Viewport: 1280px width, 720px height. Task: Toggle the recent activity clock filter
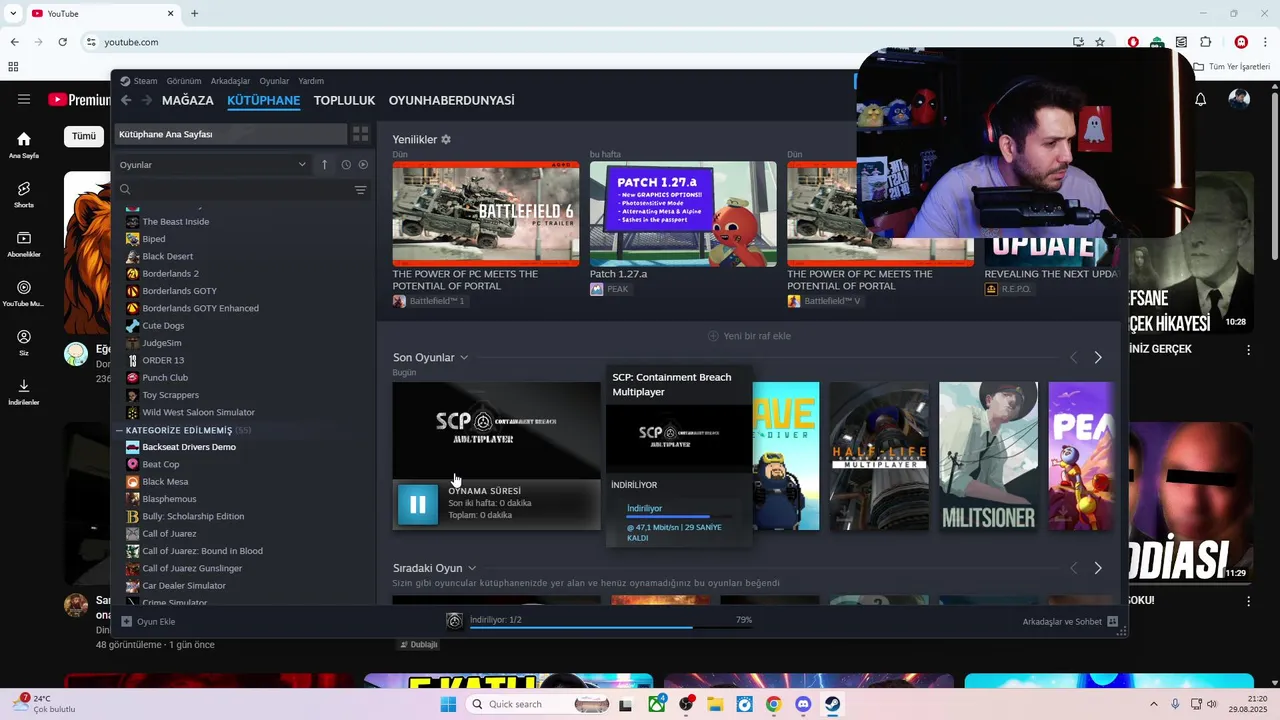coord(346,165)
